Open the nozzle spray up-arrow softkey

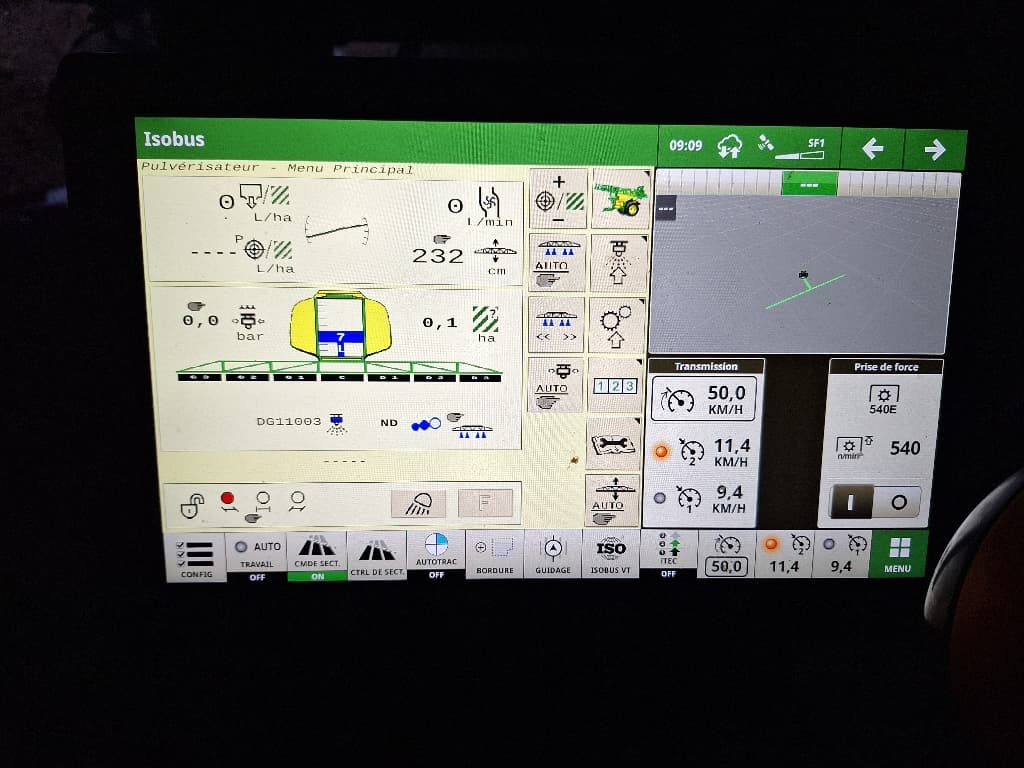(x=618, y=263)
